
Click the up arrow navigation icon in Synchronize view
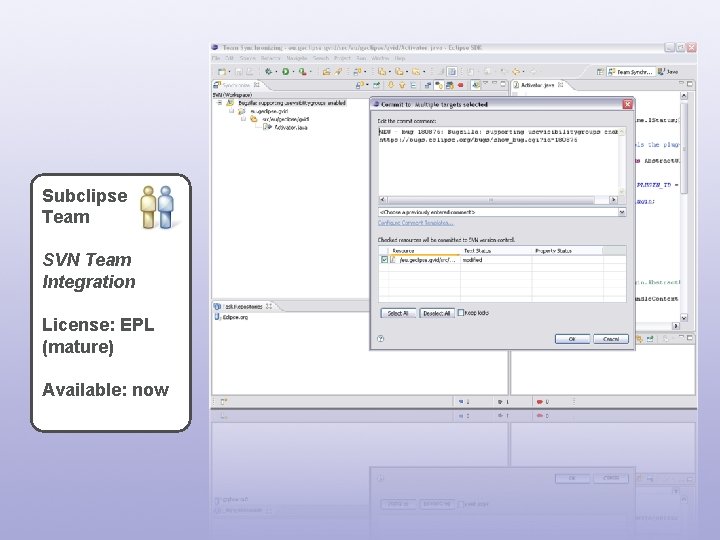coord(402,85)
